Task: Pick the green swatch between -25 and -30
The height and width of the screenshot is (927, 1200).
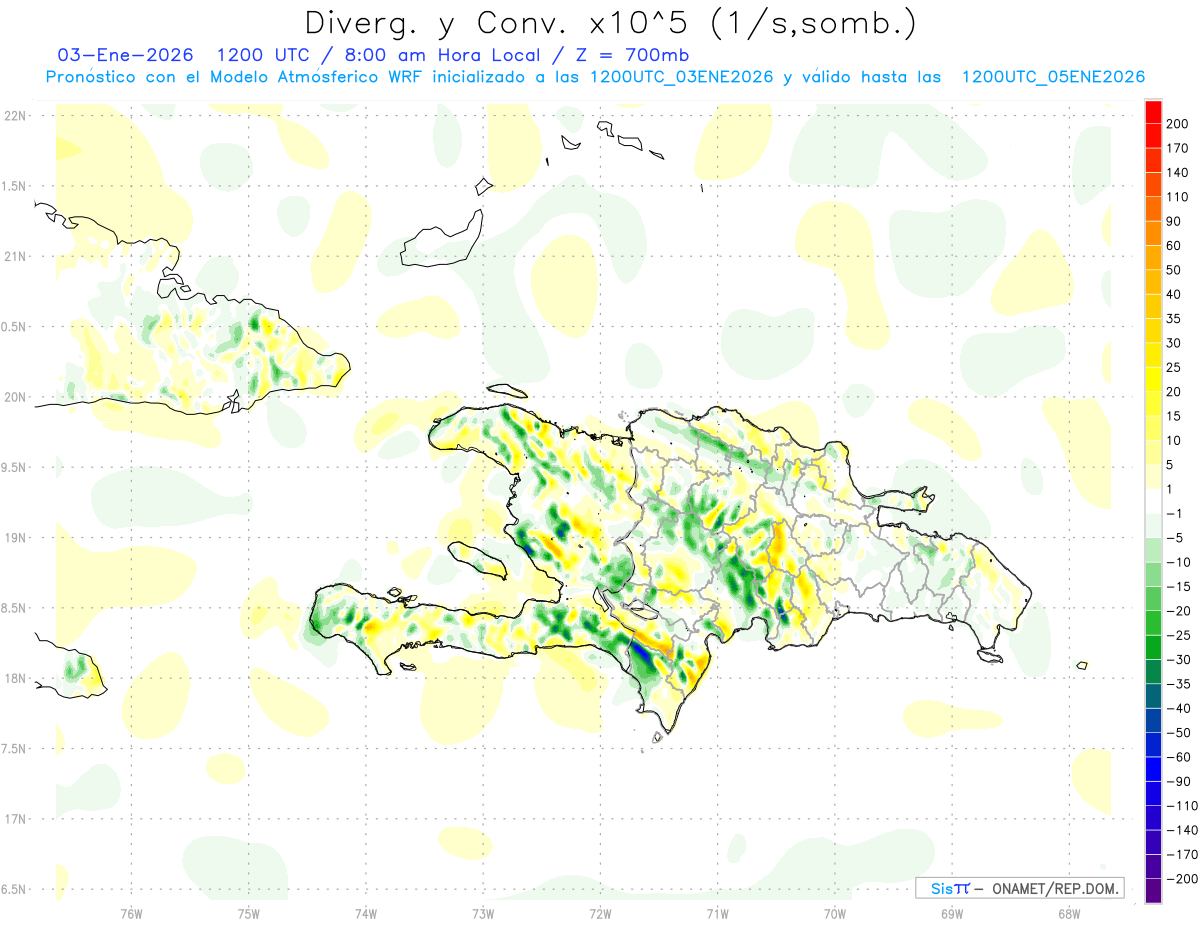Action: click(x=1153, y=647)
